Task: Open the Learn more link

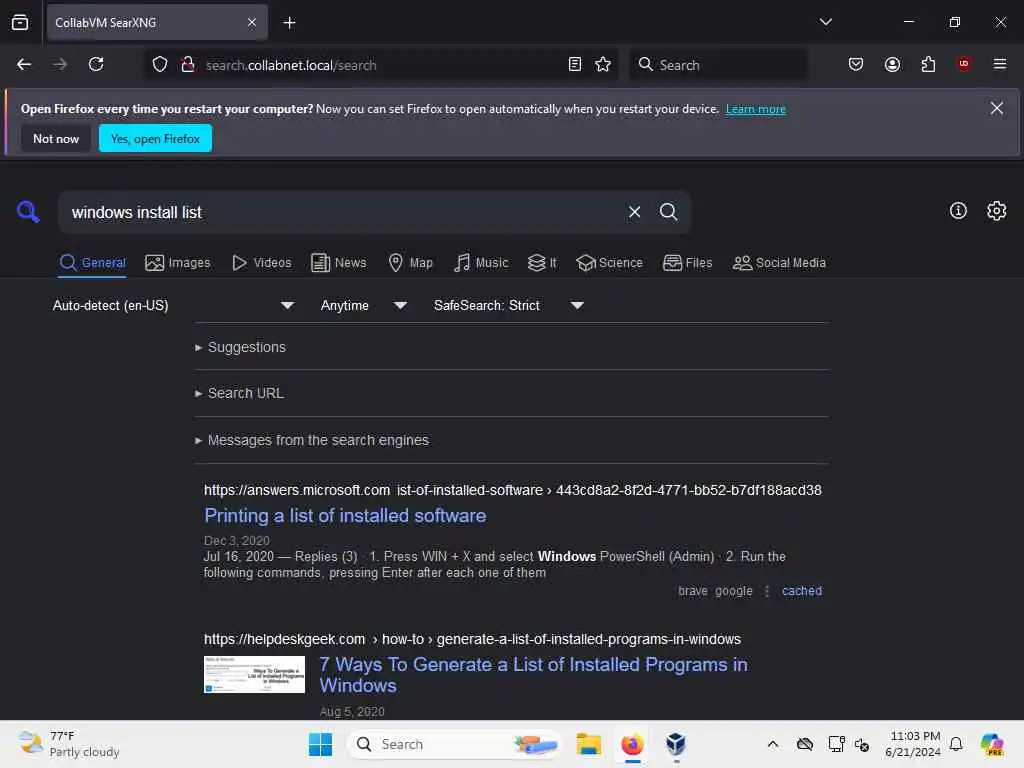Action: click(756, 109)
